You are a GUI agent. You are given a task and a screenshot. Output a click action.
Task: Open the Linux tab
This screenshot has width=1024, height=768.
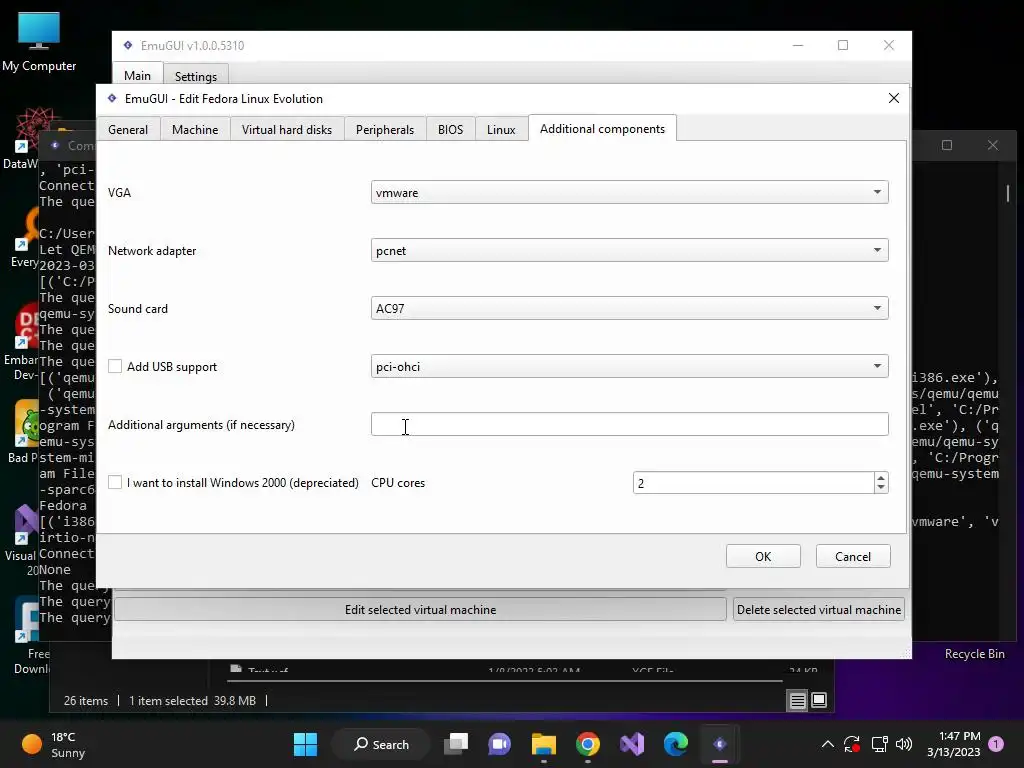501,129
